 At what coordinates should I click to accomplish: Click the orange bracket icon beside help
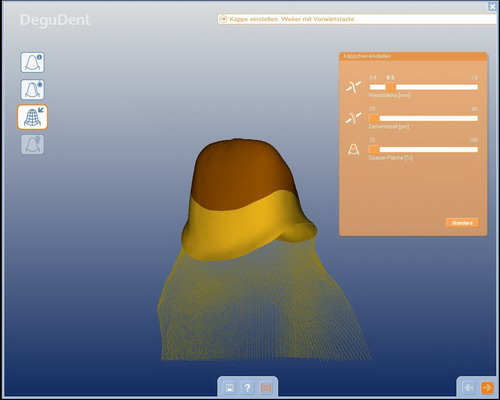point(266,388)
